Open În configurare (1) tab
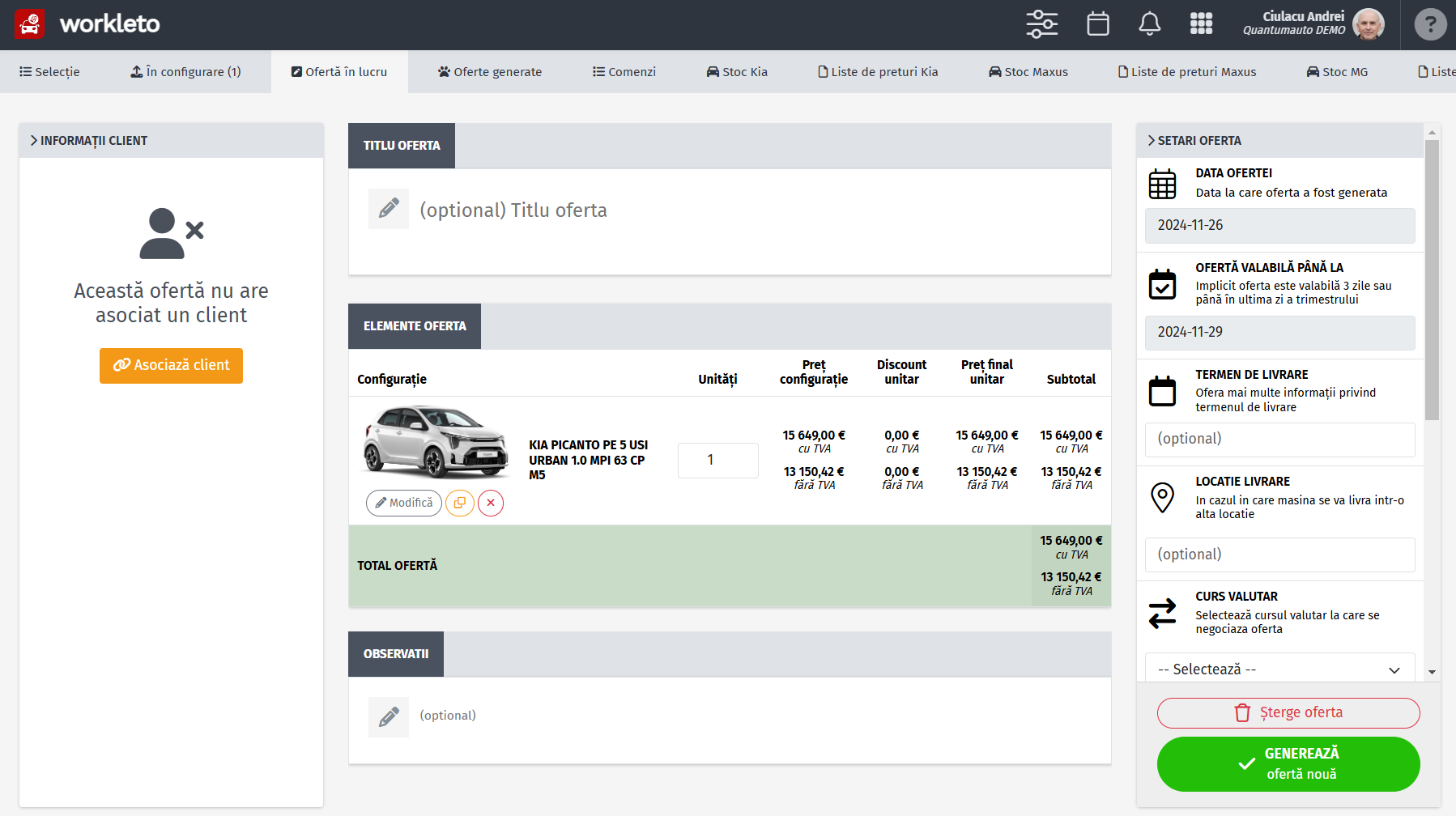The image size is (1456, 816). click(x=185, y=72)
